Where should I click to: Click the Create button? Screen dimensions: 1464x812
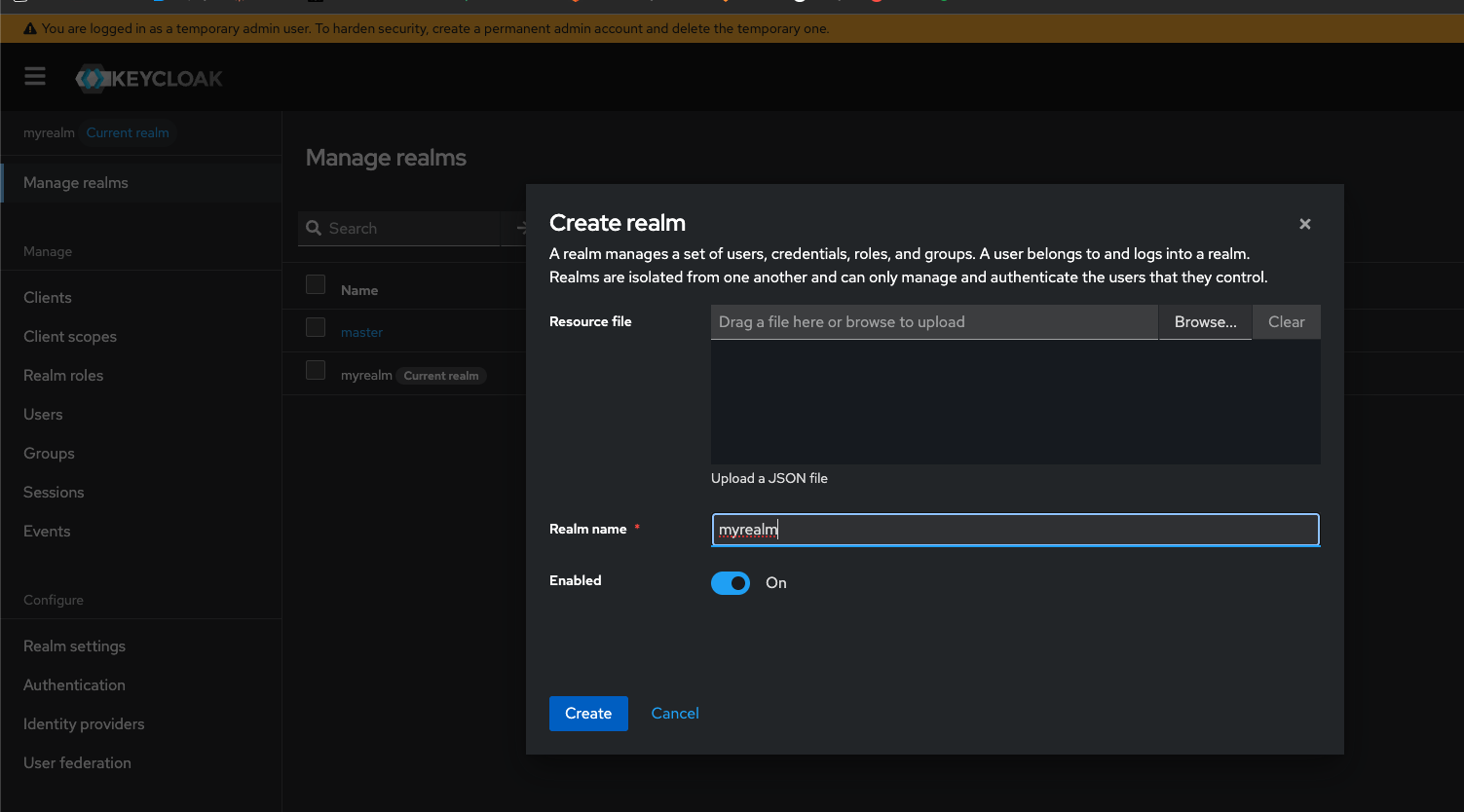tap(588, 714)
